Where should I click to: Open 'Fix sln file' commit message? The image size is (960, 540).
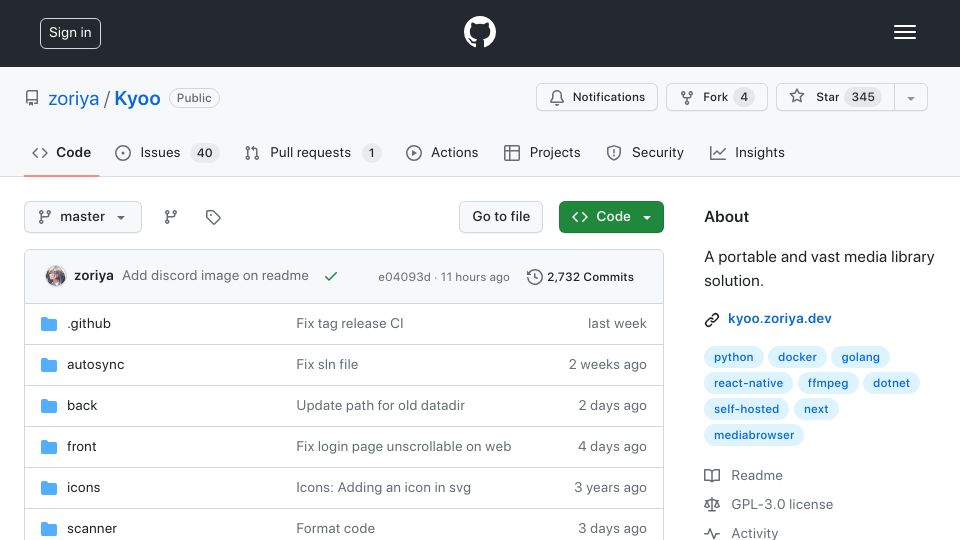[327, 364]
